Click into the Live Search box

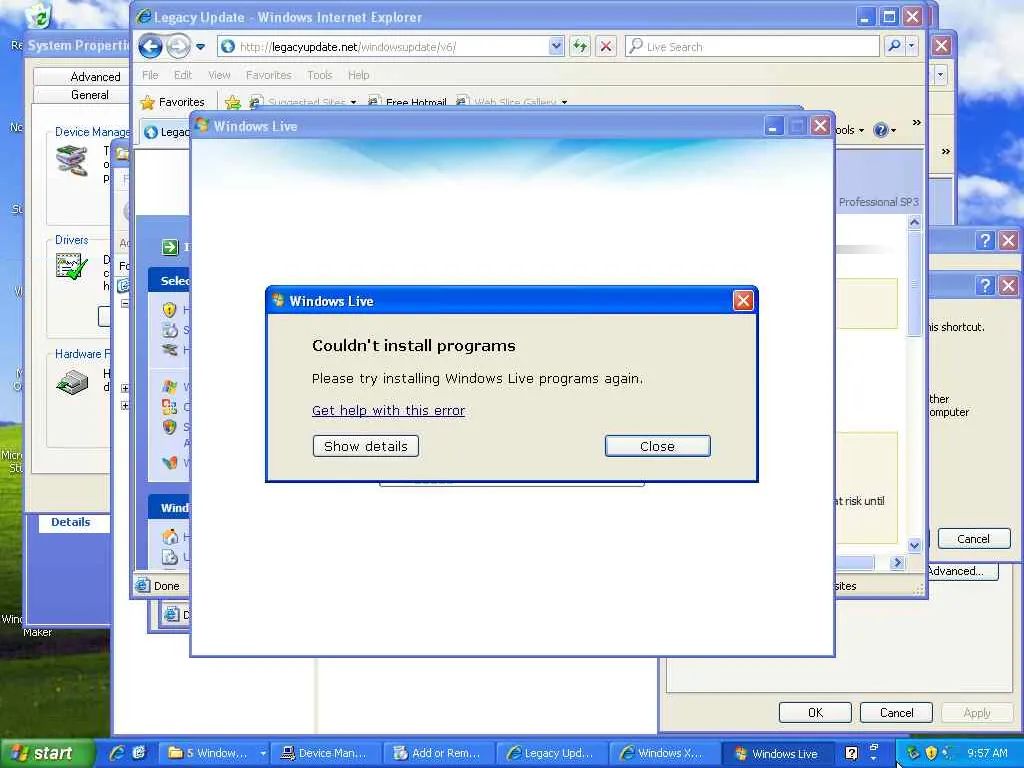coord(752,46)
